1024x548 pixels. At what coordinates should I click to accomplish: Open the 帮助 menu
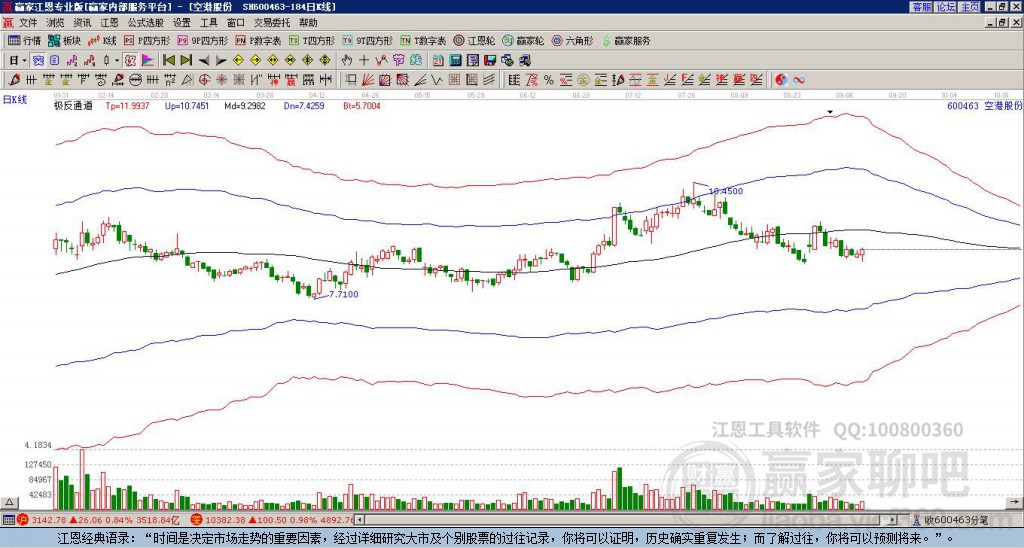click(308, 23)
